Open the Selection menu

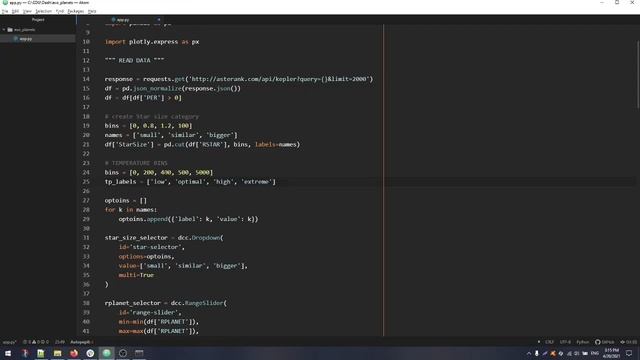43,11
